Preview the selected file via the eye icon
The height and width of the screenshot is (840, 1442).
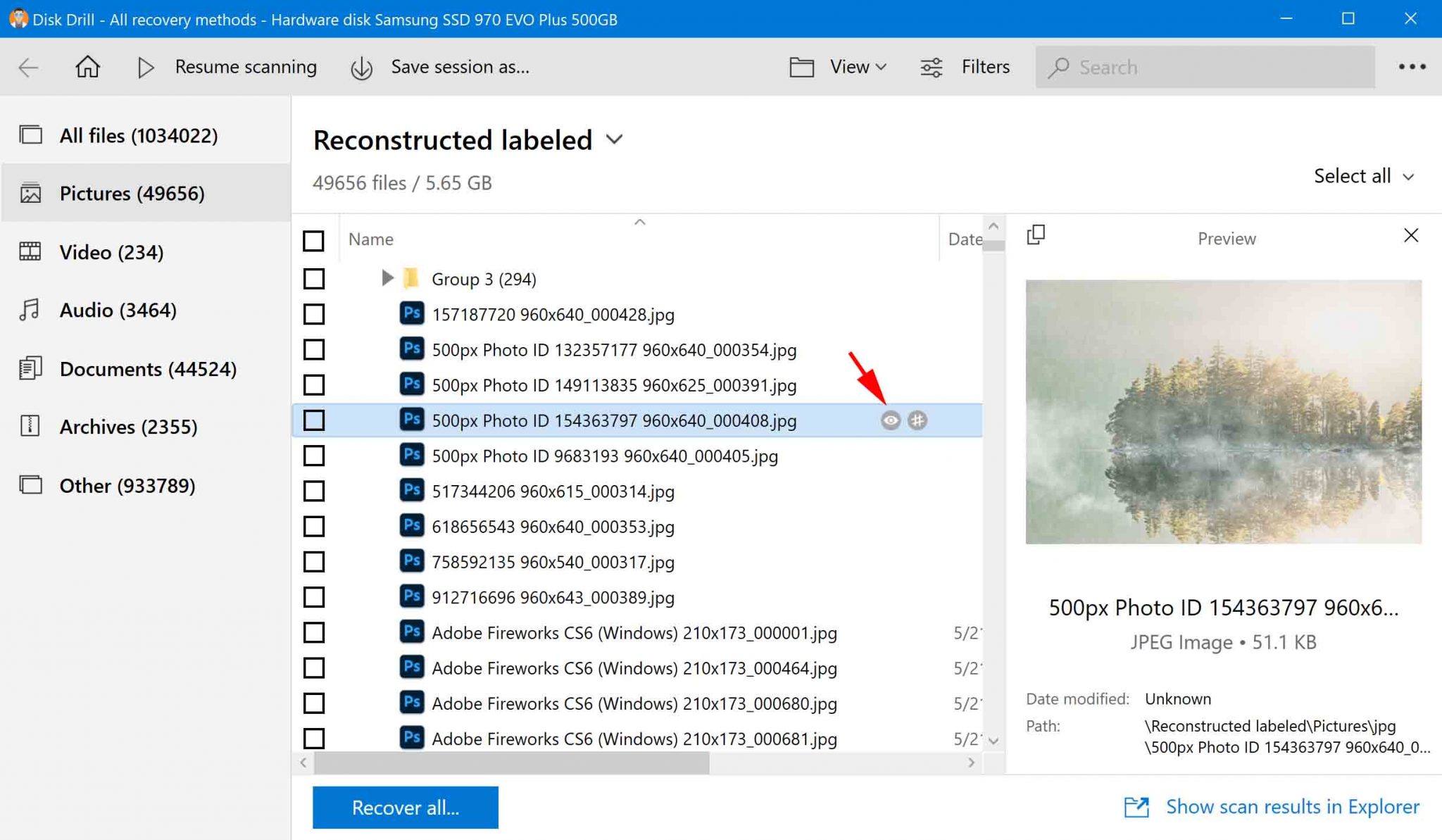coord(891,420)
